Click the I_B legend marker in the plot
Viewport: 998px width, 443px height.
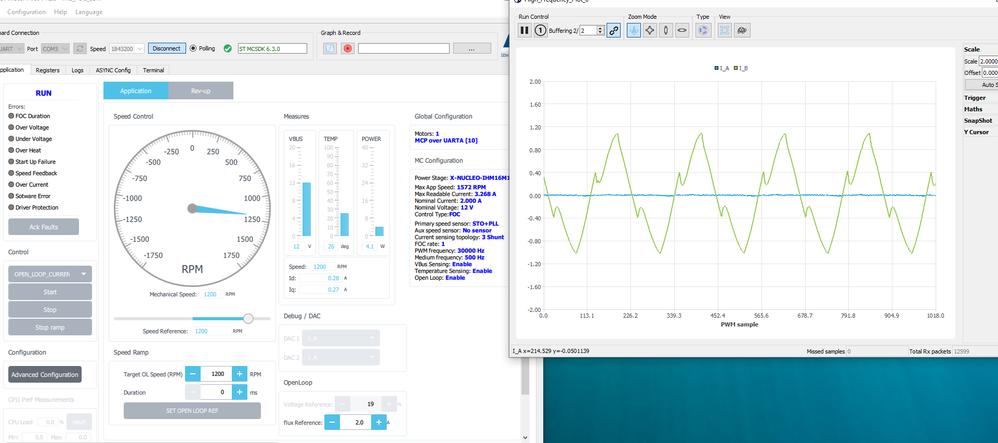(736, 67)
